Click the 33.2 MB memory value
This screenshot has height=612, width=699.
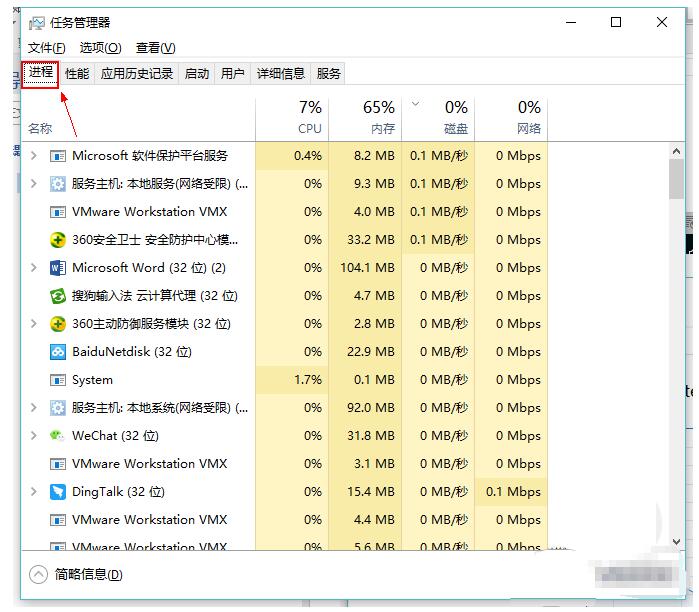coord(371,240)
